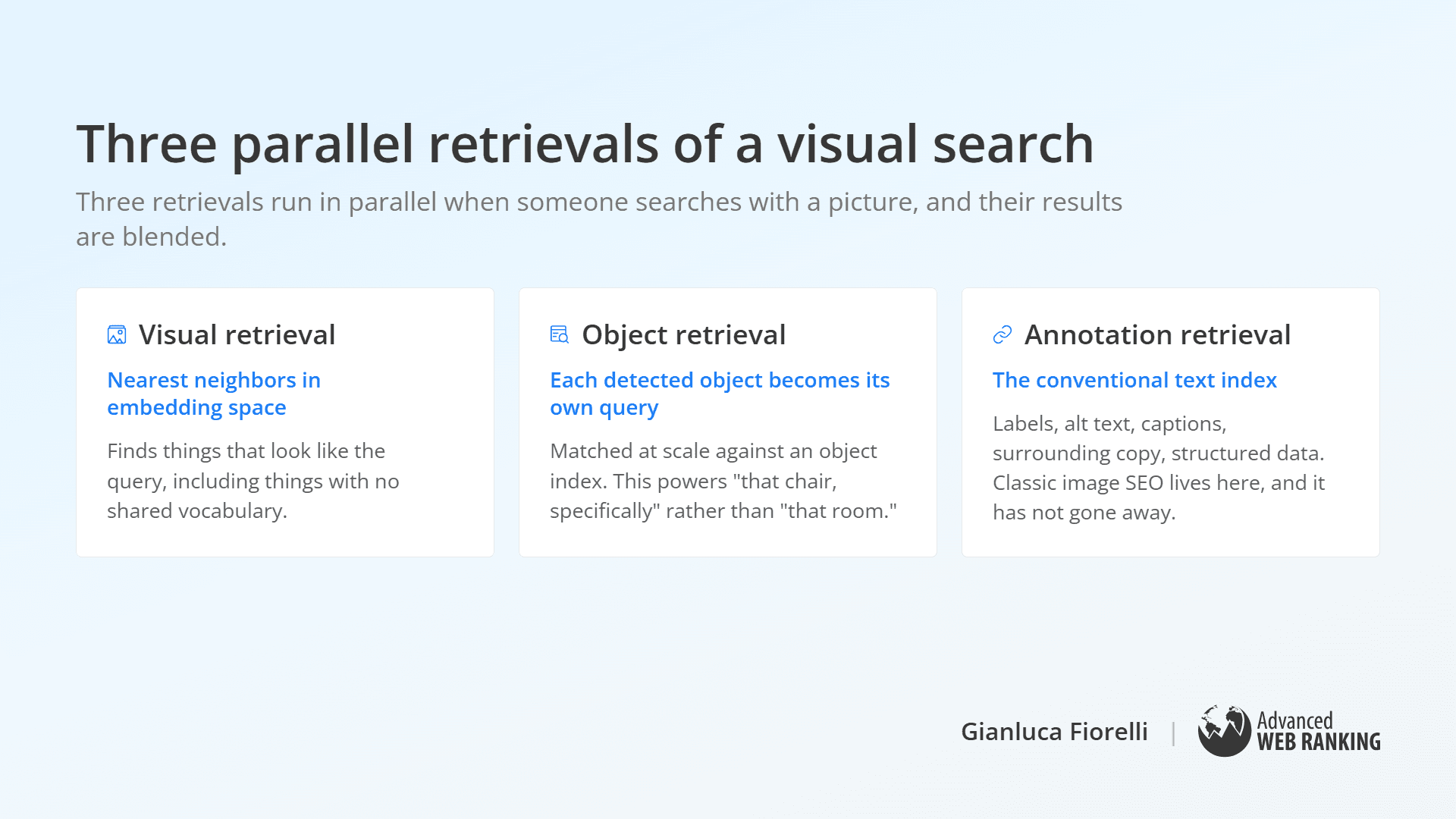Click the 'Finds things that look like' description
This screenshot has width=1456, height=819.
tap(253, 481)
